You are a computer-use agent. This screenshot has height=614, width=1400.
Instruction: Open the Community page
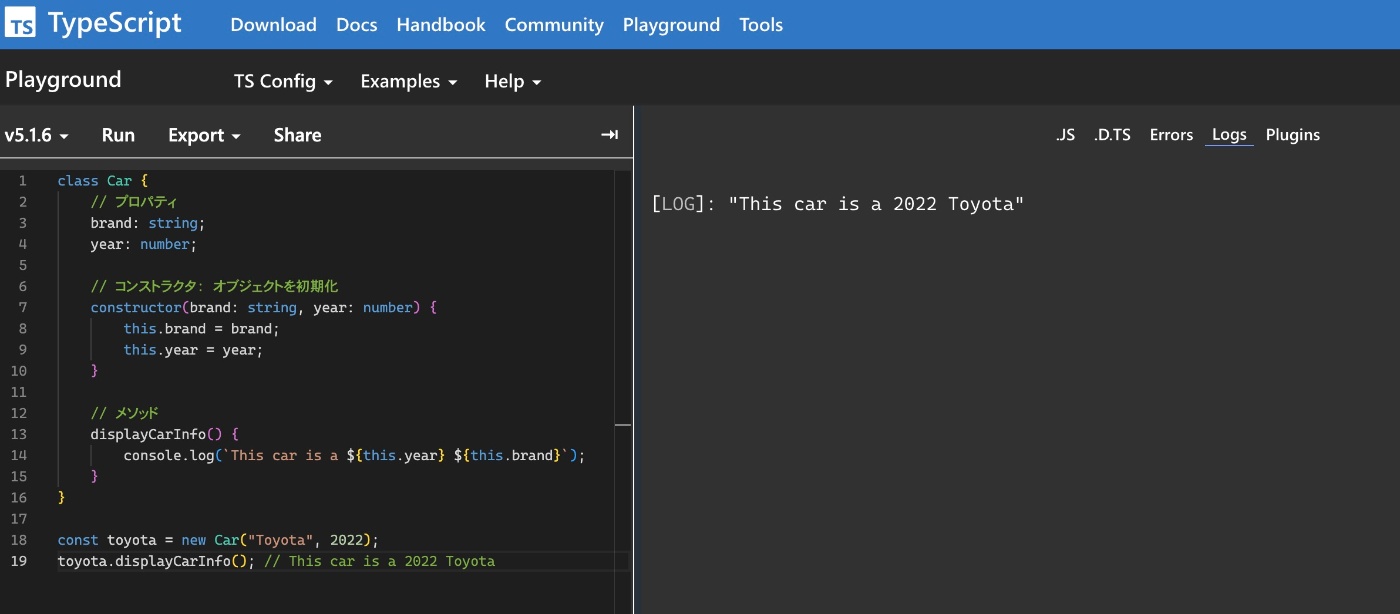click(554, 25)
